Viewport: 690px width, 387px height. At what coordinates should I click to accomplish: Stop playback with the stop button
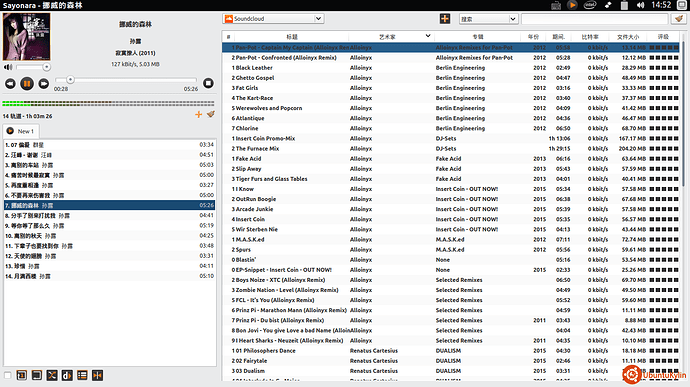pyautogui.click(x=208, y=83)
